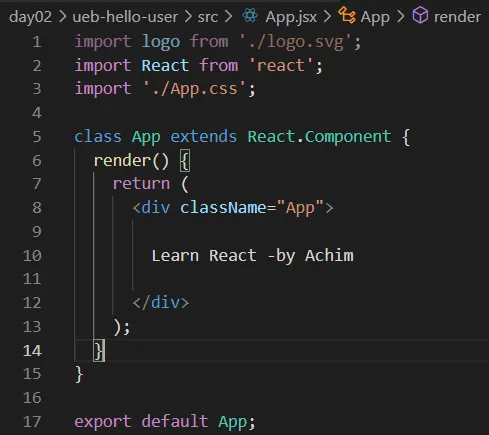Click the text 'Learn React -by Achim'
489x435 pixels.
tap(253, 256)
